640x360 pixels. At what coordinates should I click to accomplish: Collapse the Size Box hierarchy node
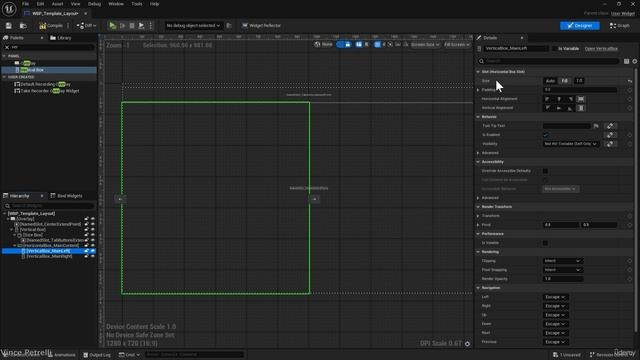pyautogui.click(x=15, y=235)
